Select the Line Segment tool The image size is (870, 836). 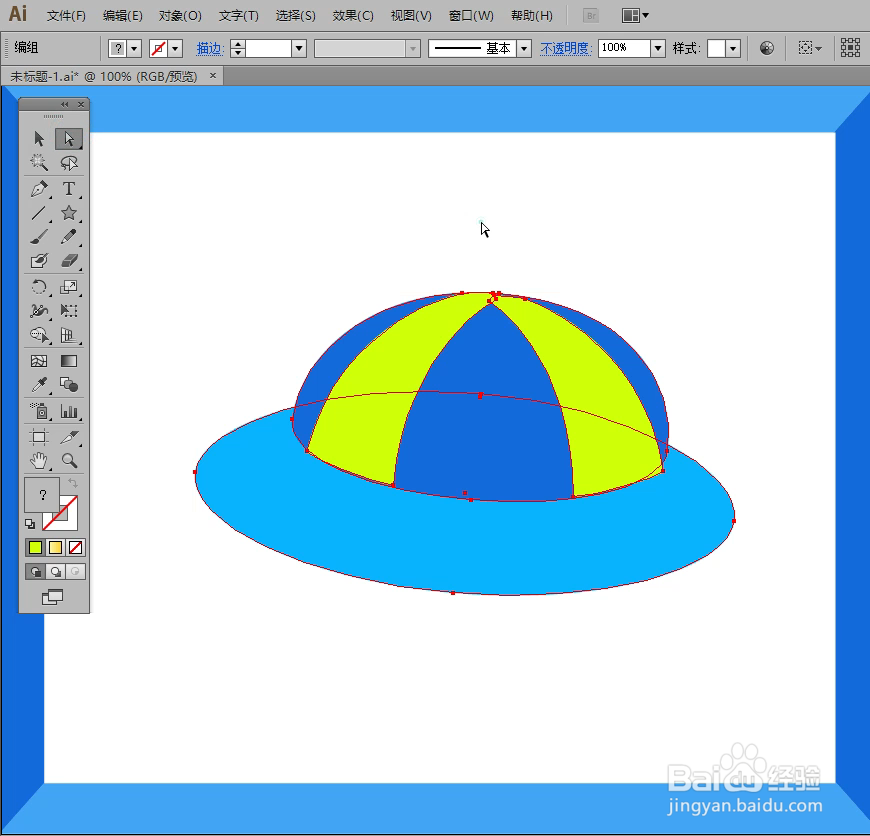[x=39, y=213]
